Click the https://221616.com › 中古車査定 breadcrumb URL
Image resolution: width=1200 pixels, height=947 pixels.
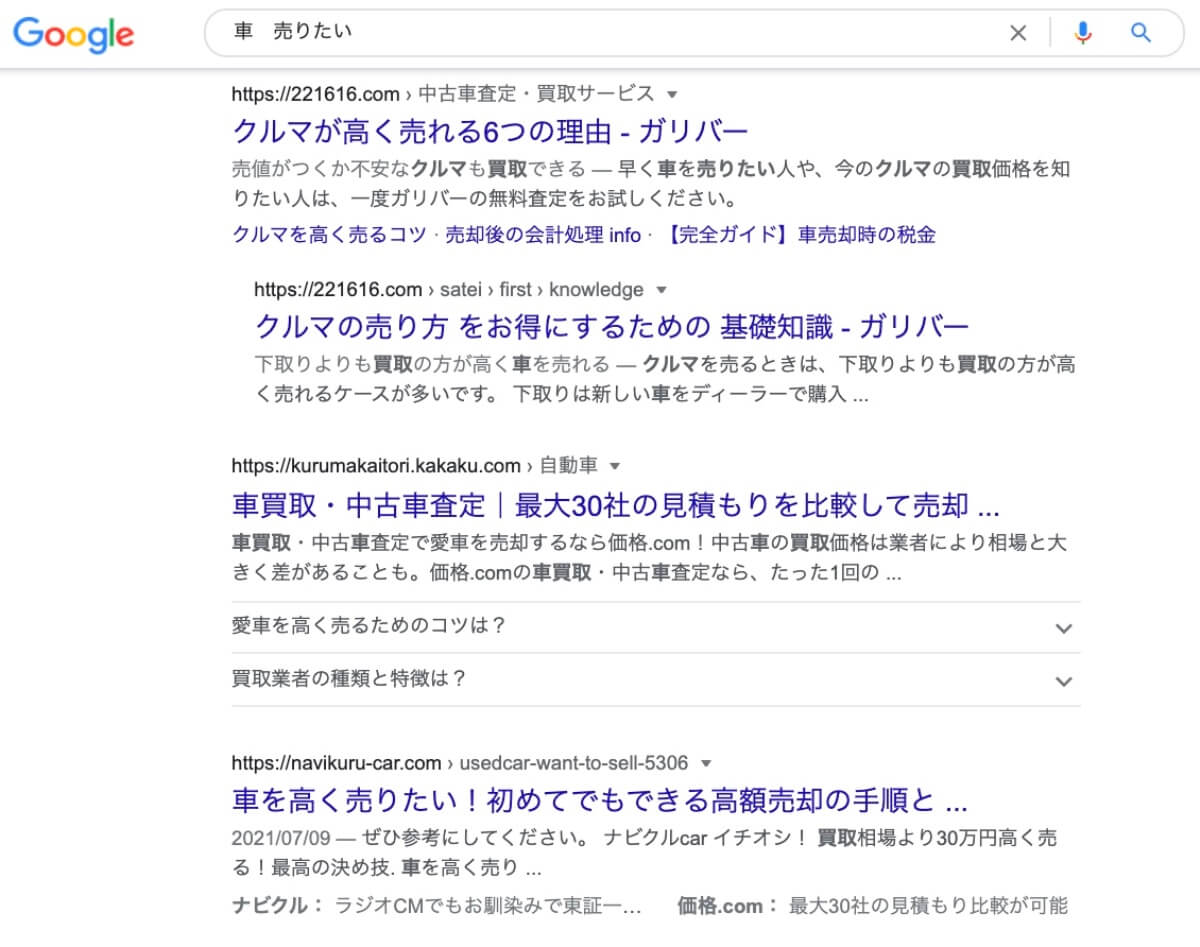[x=443, y=94]
